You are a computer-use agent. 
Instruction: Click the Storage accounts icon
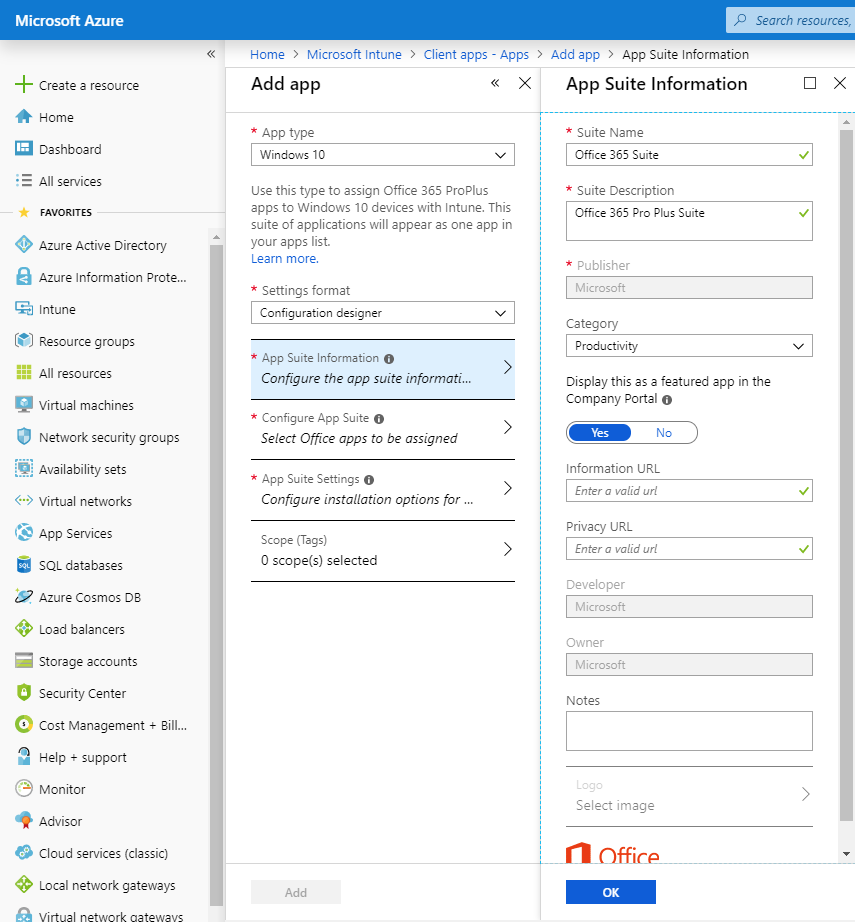(x=24, y=660)
